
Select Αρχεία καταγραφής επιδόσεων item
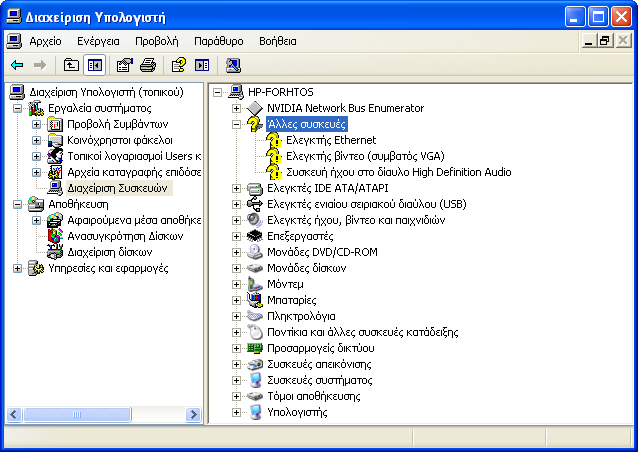click(134, 173)
